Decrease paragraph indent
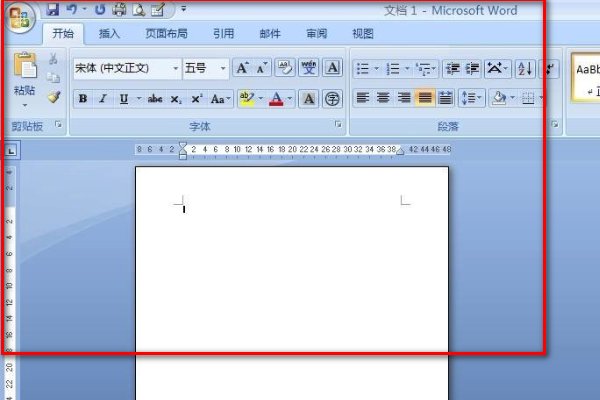Image resolution: width=600 pixels, height=400 pixels. [x=453, y=69]
